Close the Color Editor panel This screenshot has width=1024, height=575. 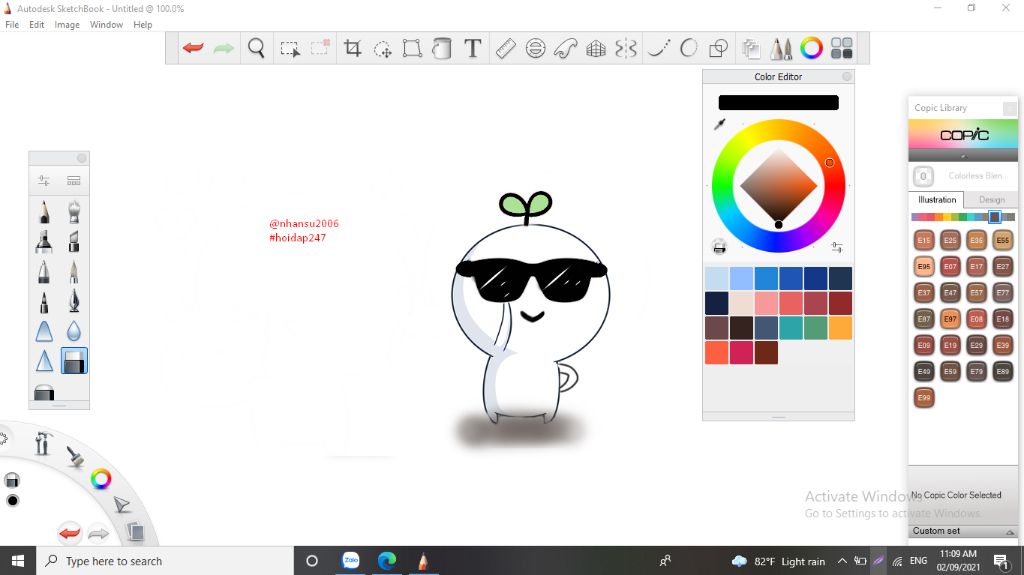pos(846,76)
